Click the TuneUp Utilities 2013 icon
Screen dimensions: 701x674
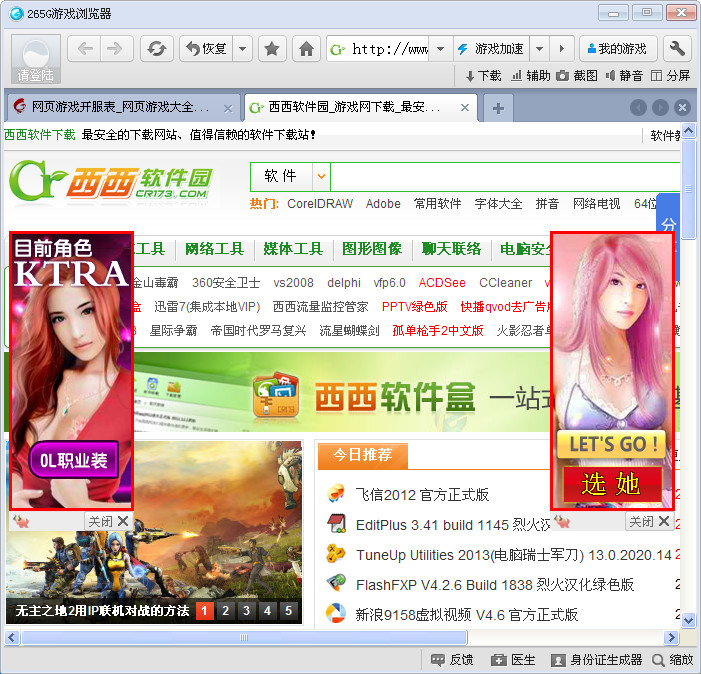(x=336, y=554)
